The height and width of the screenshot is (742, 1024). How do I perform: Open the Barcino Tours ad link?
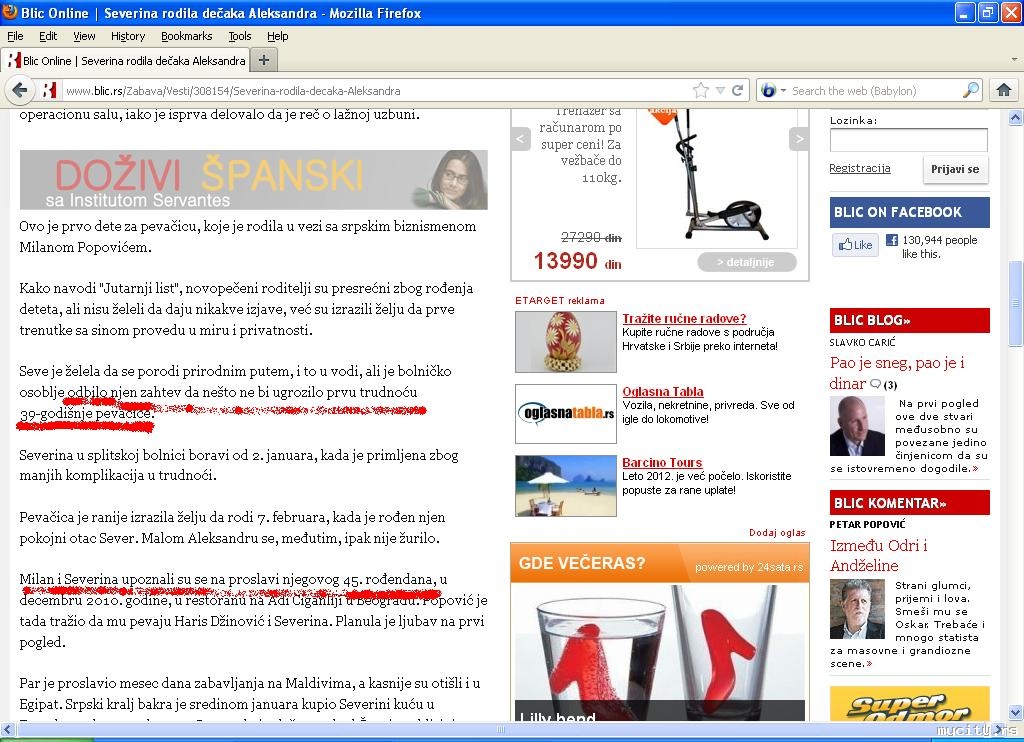662,462
